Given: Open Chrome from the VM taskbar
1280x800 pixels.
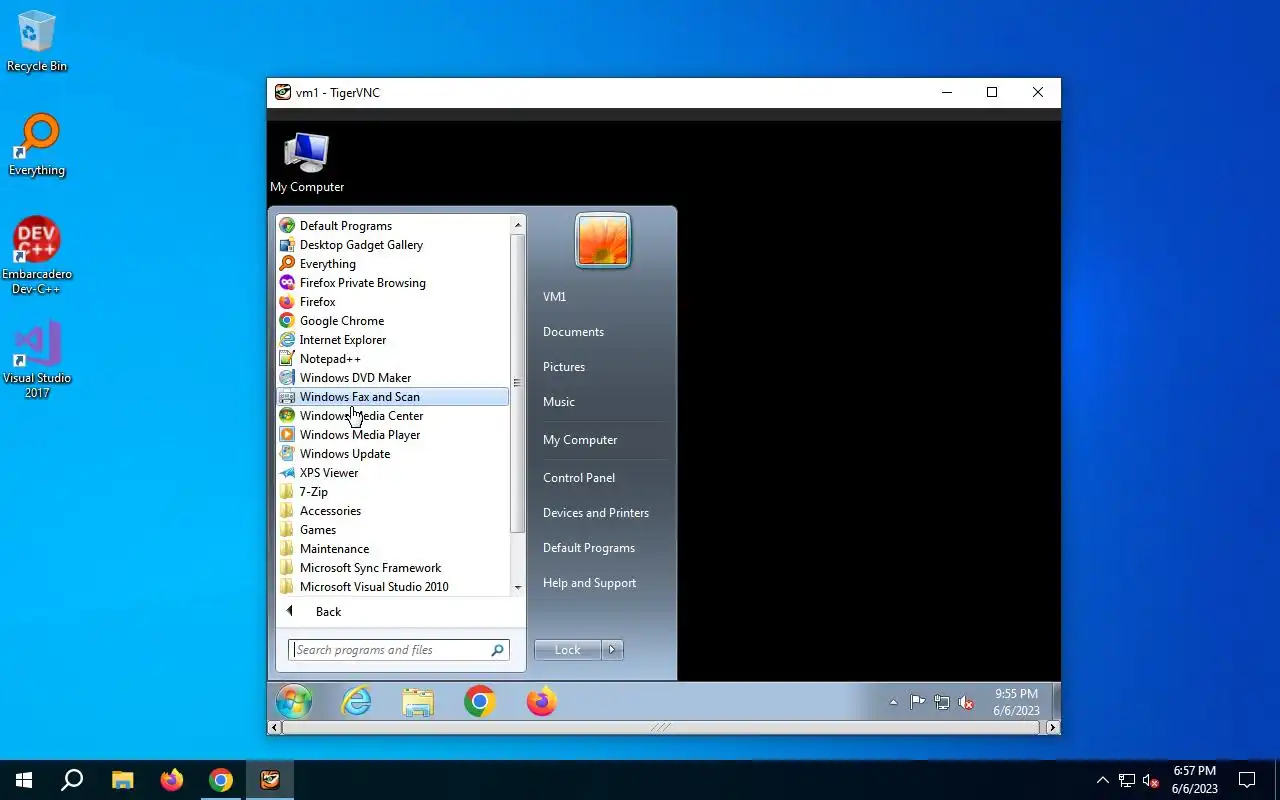Looking at the screenshot, I should pos(480,702).
